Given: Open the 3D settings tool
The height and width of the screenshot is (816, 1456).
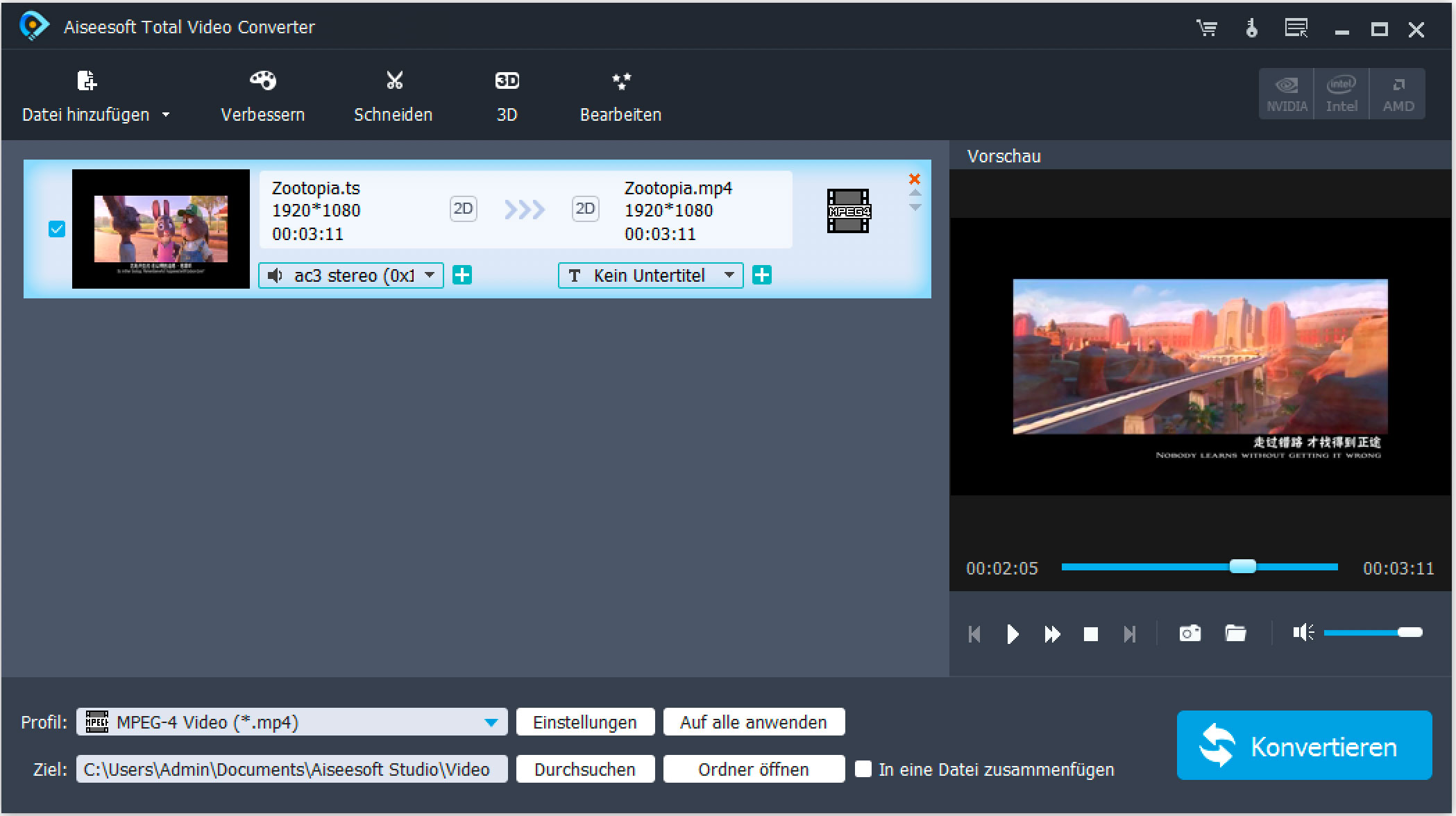Looking at the screenshot, I should point(507,97).
